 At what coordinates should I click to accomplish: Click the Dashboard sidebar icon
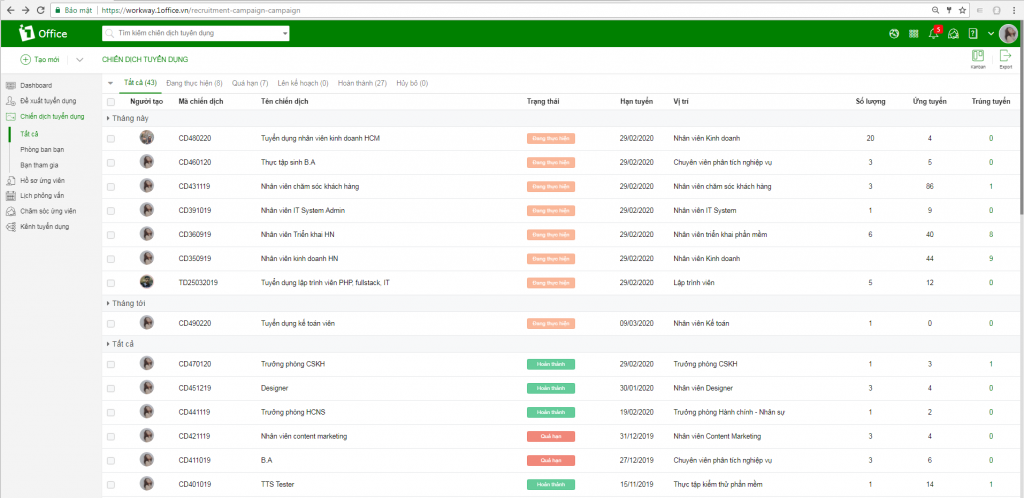pos(11,85)
